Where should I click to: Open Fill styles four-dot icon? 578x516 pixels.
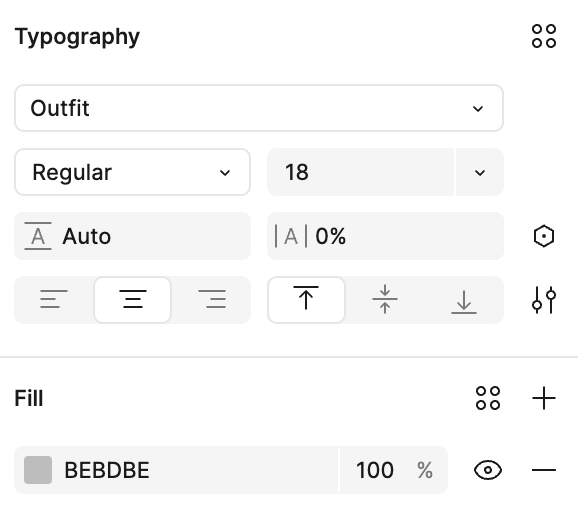tap(488, 398)
